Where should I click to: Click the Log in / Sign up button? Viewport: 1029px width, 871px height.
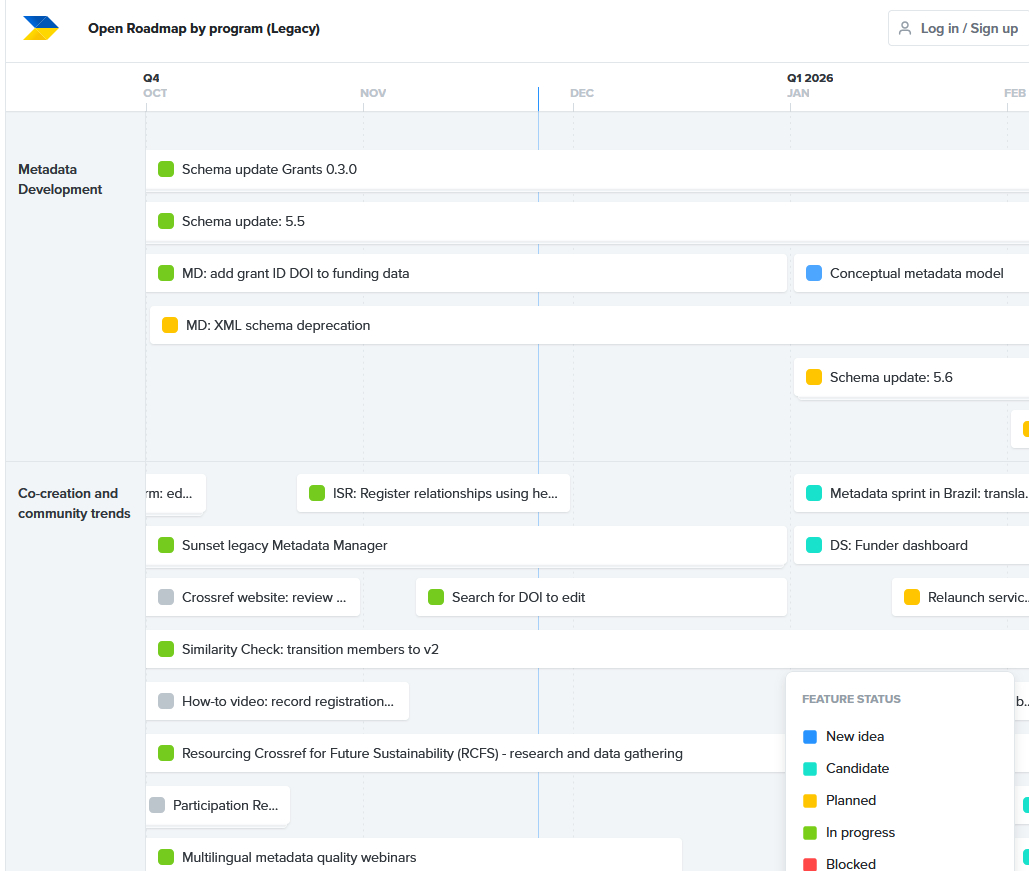[957, 28]
